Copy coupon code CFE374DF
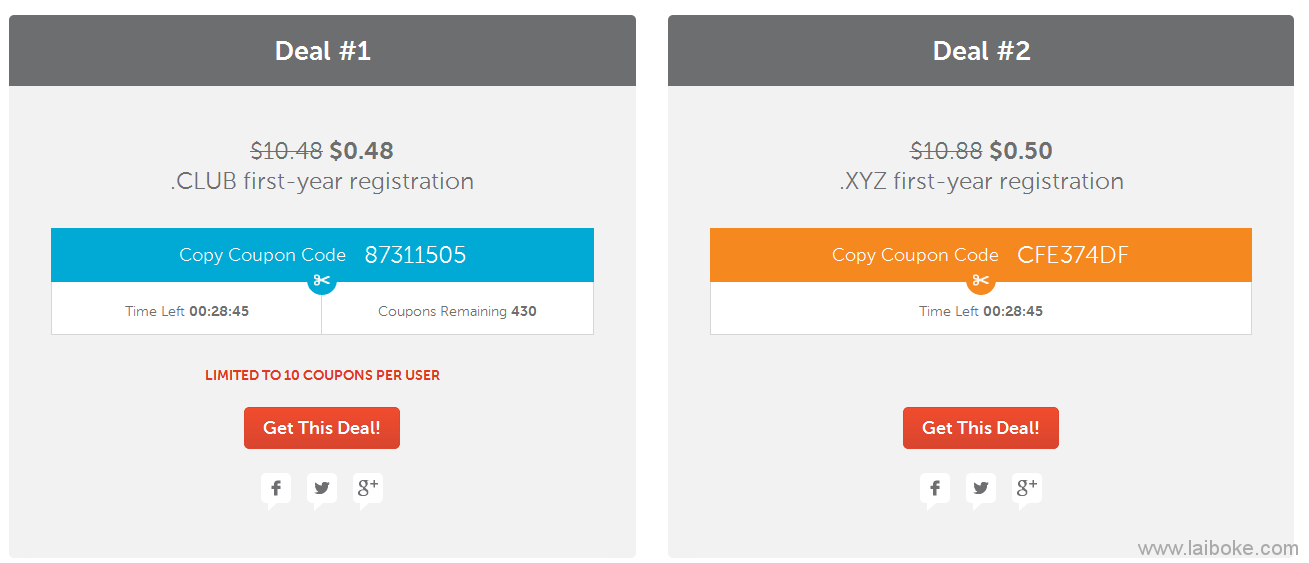This screenshot has width=1309, height=563. click(981, 255)
